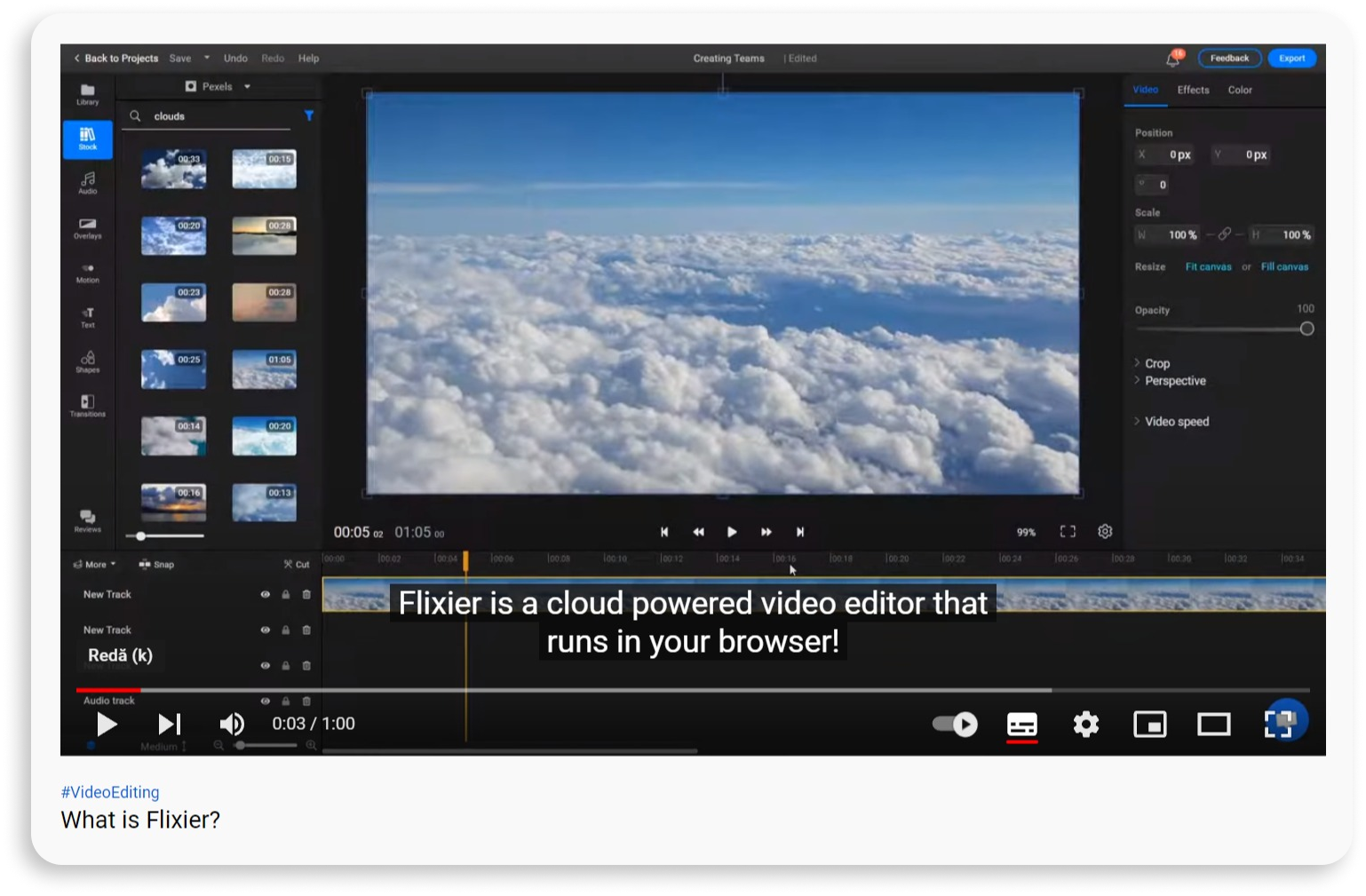
Task: Open the Shapes sidebar icon
Action: (x=87, y=361)
